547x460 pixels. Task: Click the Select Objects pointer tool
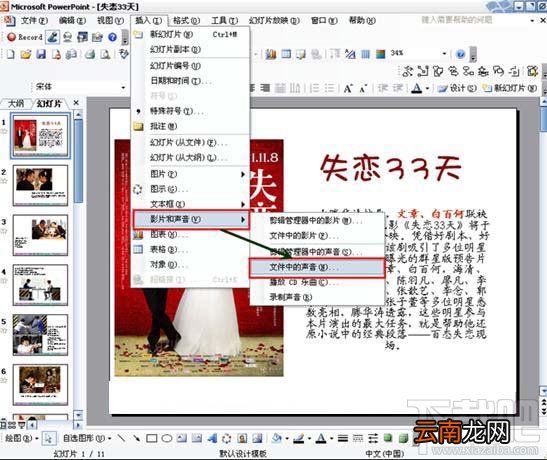click(x=48, y=438)
